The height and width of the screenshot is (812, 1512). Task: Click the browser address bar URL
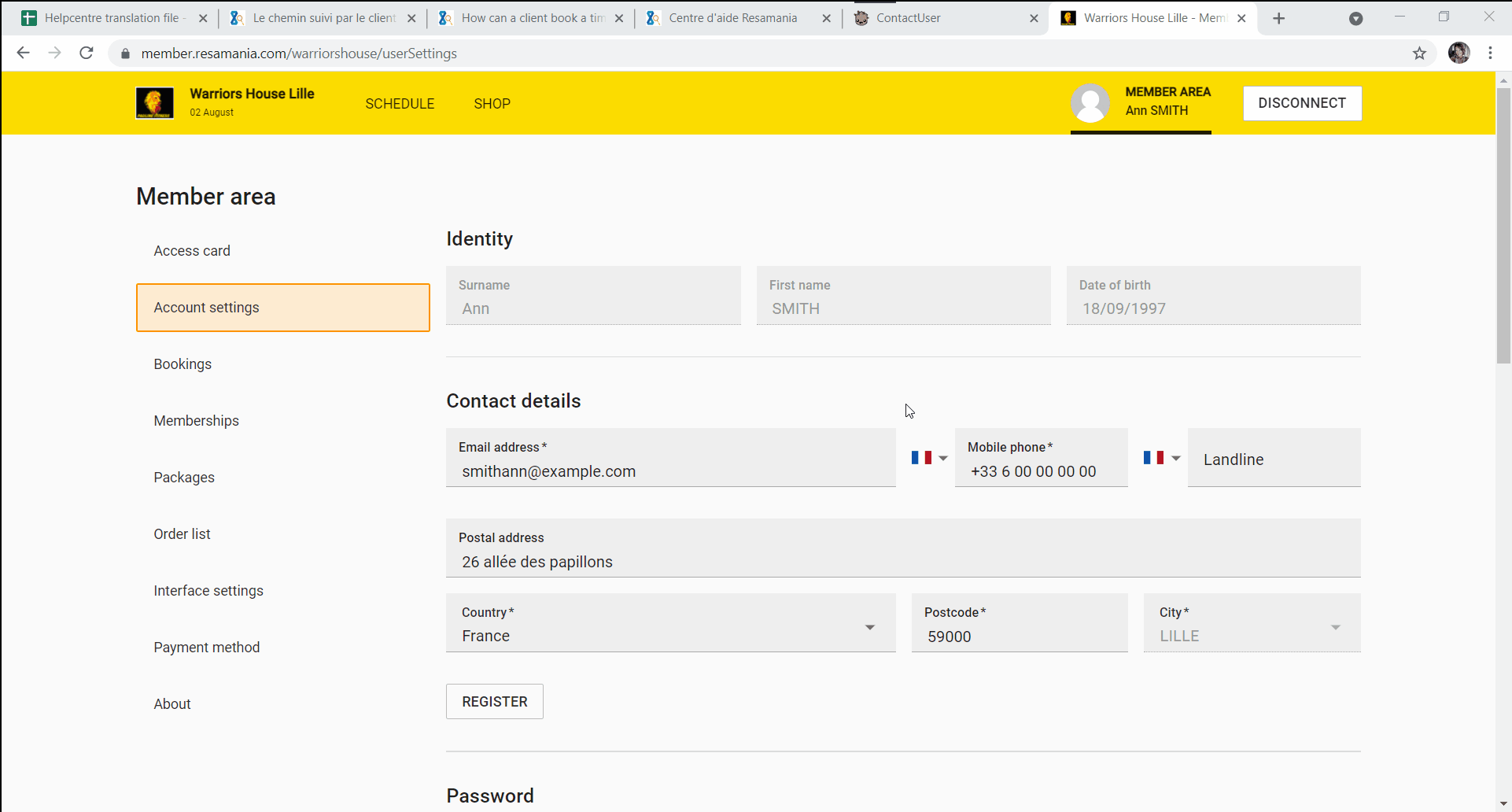(299, 54)
